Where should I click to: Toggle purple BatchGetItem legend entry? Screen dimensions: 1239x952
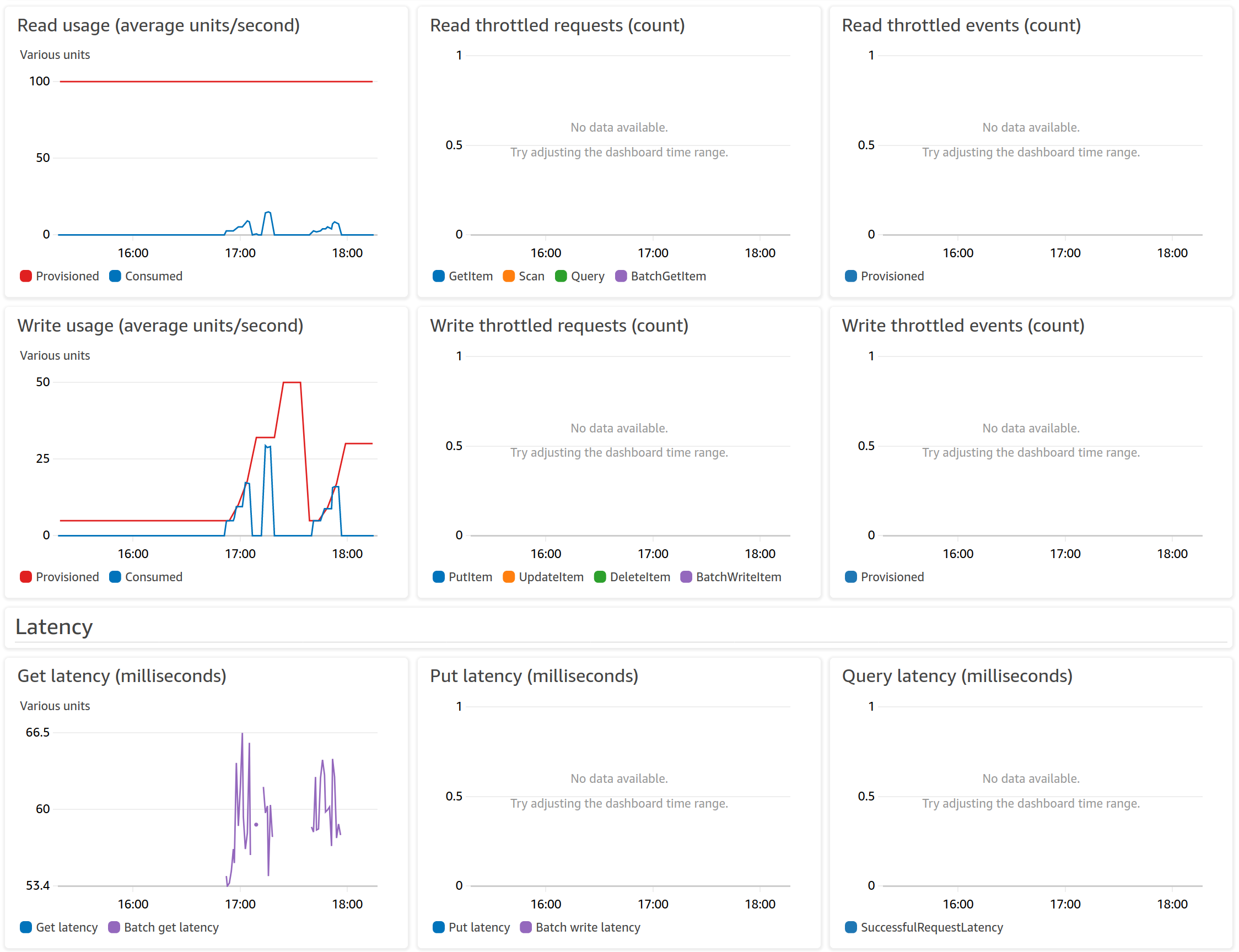667,276
